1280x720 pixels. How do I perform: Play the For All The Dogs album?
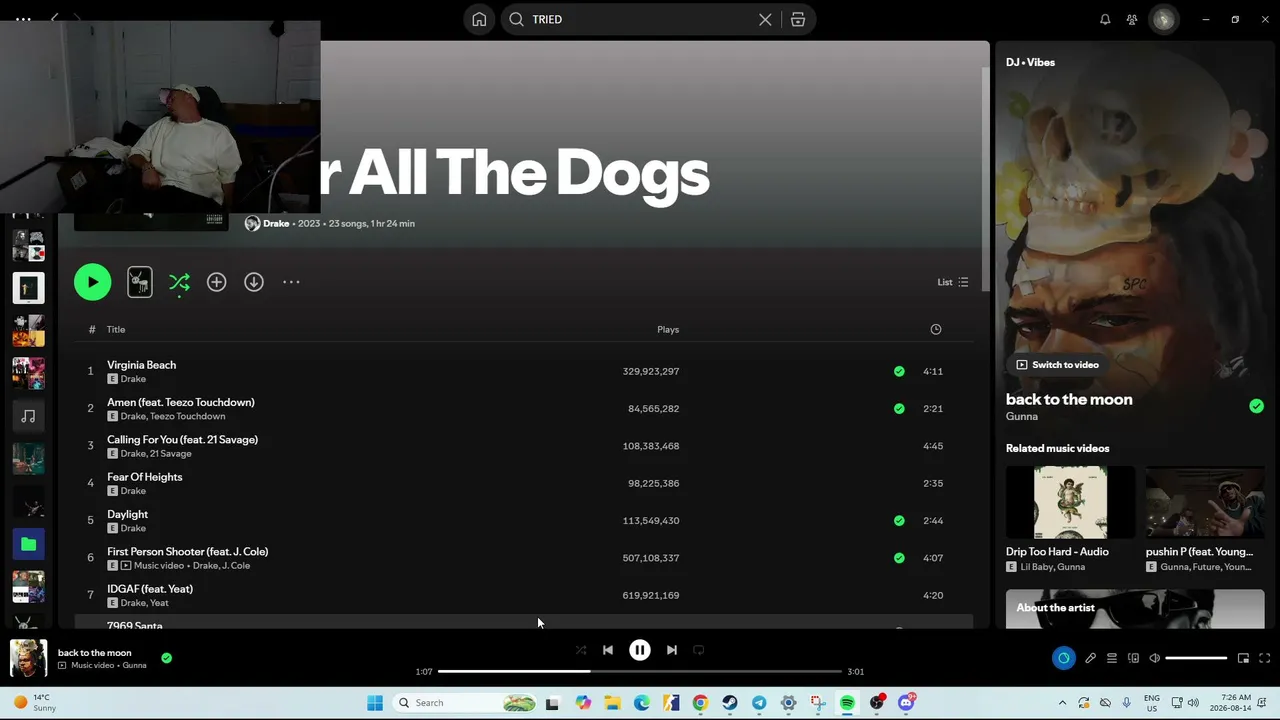click(x=92, y=282)
